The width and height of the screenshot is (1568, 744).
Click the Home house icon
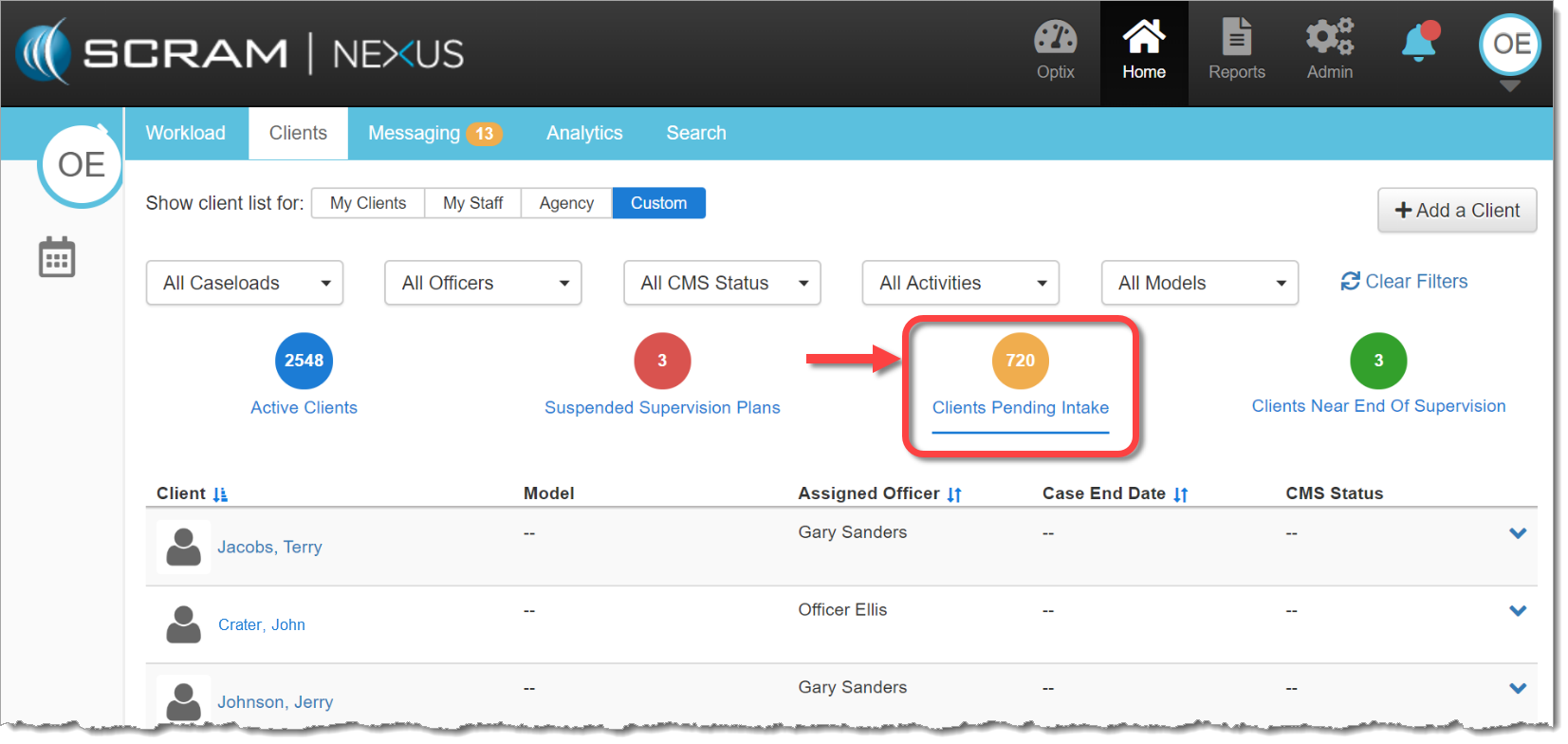click(x=1143, y=39)
